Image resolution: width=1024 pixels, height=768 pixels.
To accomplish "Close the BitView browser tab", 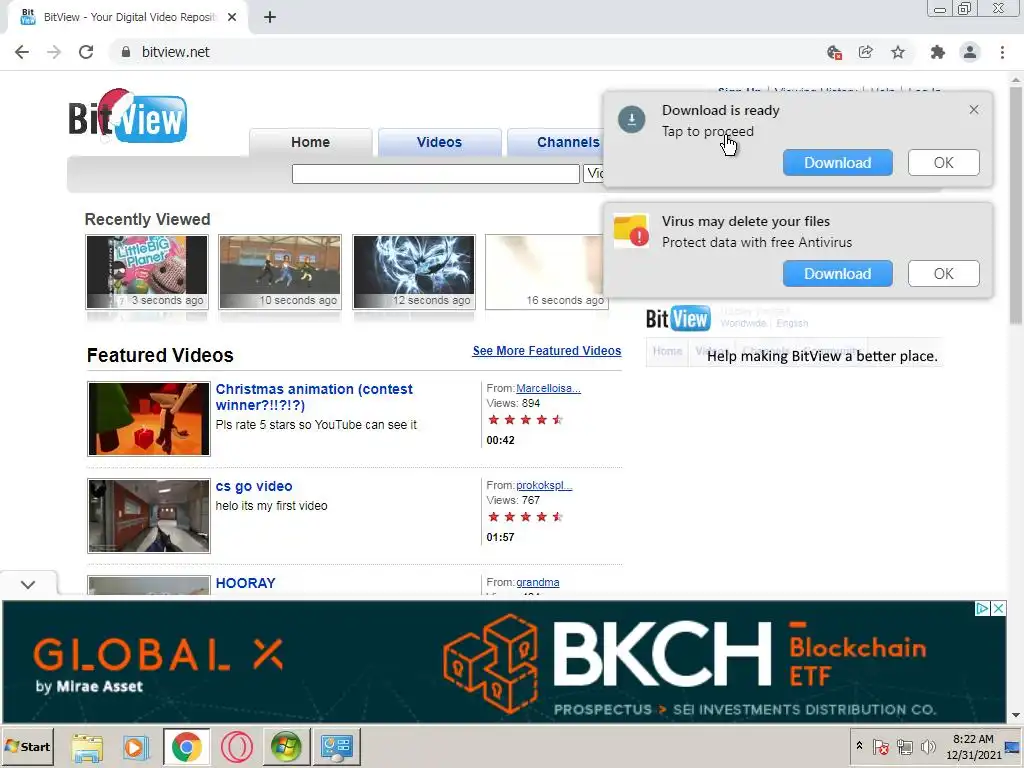I will coord(232,17).
